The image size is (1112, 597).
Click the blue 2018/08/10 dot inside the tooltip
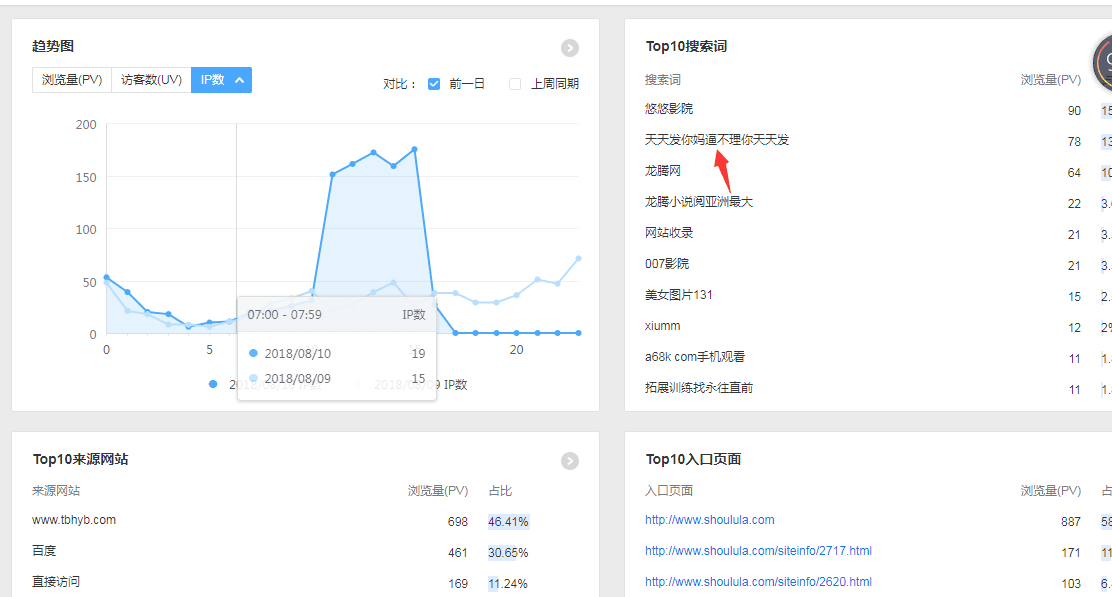tap(255, 354)
